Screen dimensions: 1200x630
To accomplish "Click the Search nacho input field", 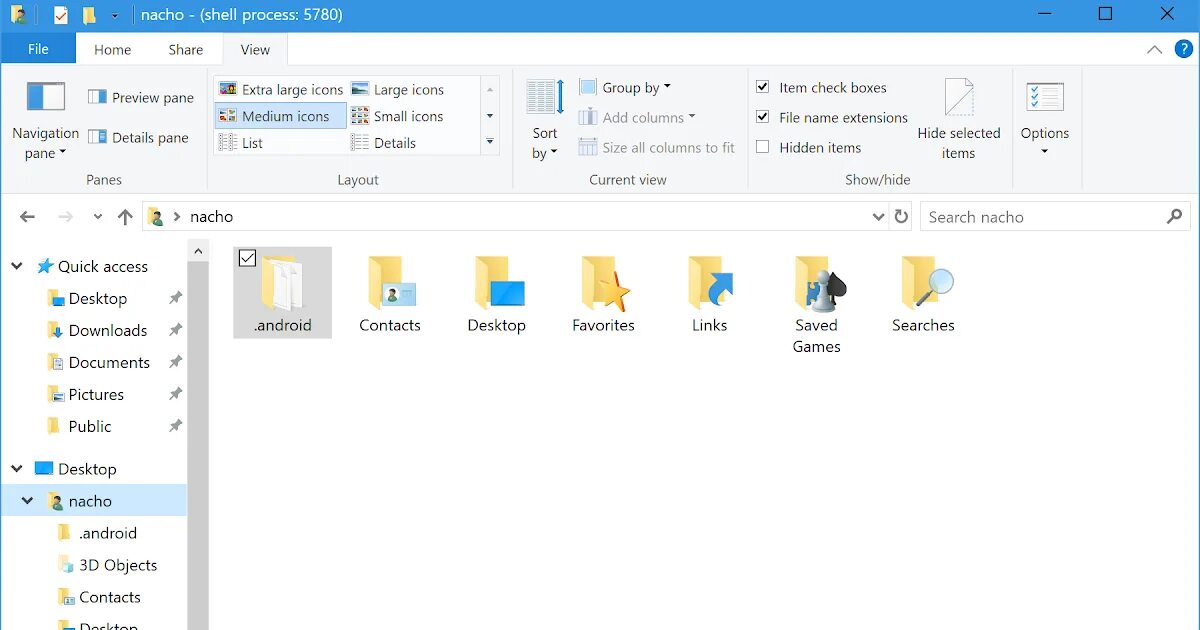I will 1042,217.
